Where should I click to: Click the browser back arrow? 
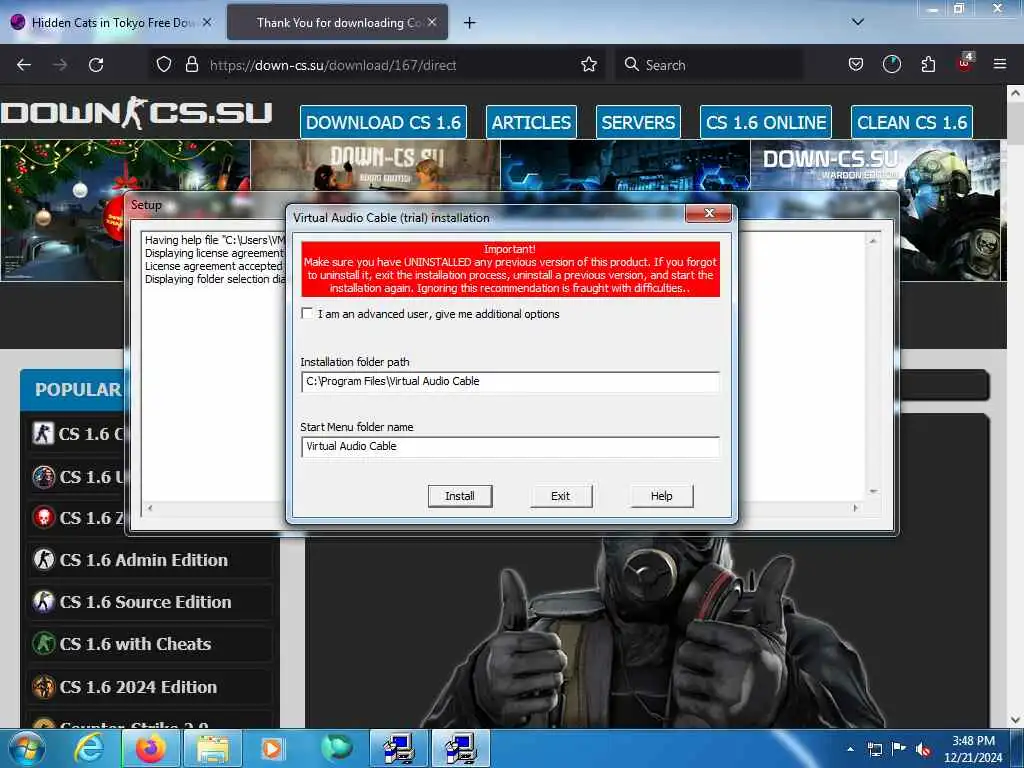click(24, 65)
